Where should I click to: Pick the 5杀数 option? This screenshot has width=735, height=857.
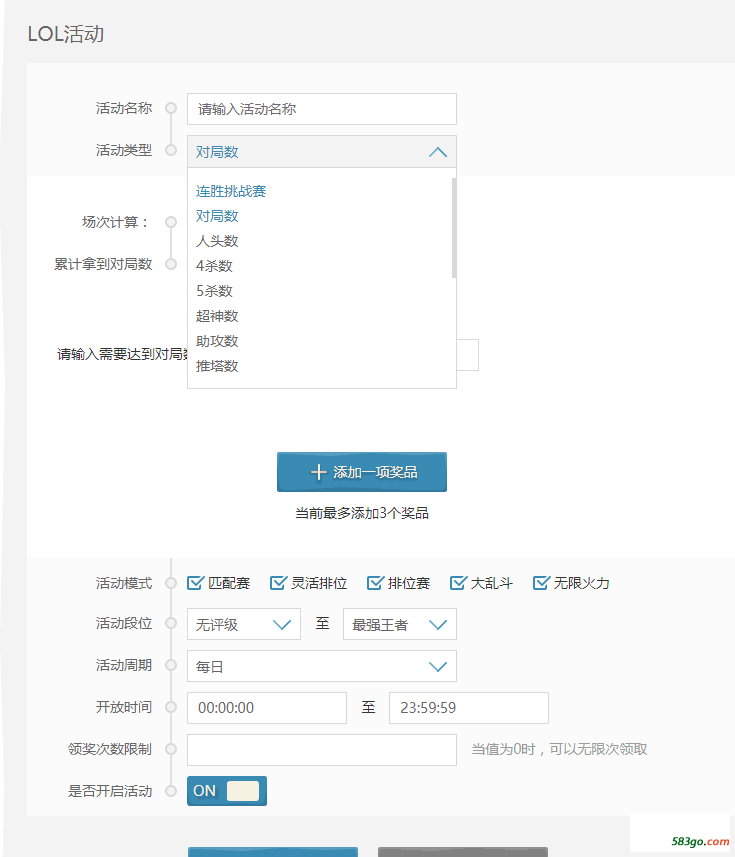tap(214, 291)
